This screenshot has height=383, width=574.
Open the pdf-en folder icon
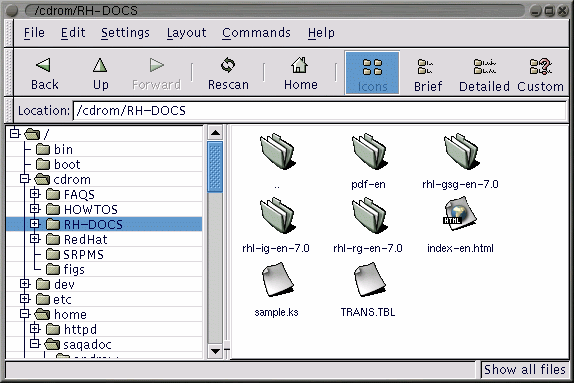369,151
